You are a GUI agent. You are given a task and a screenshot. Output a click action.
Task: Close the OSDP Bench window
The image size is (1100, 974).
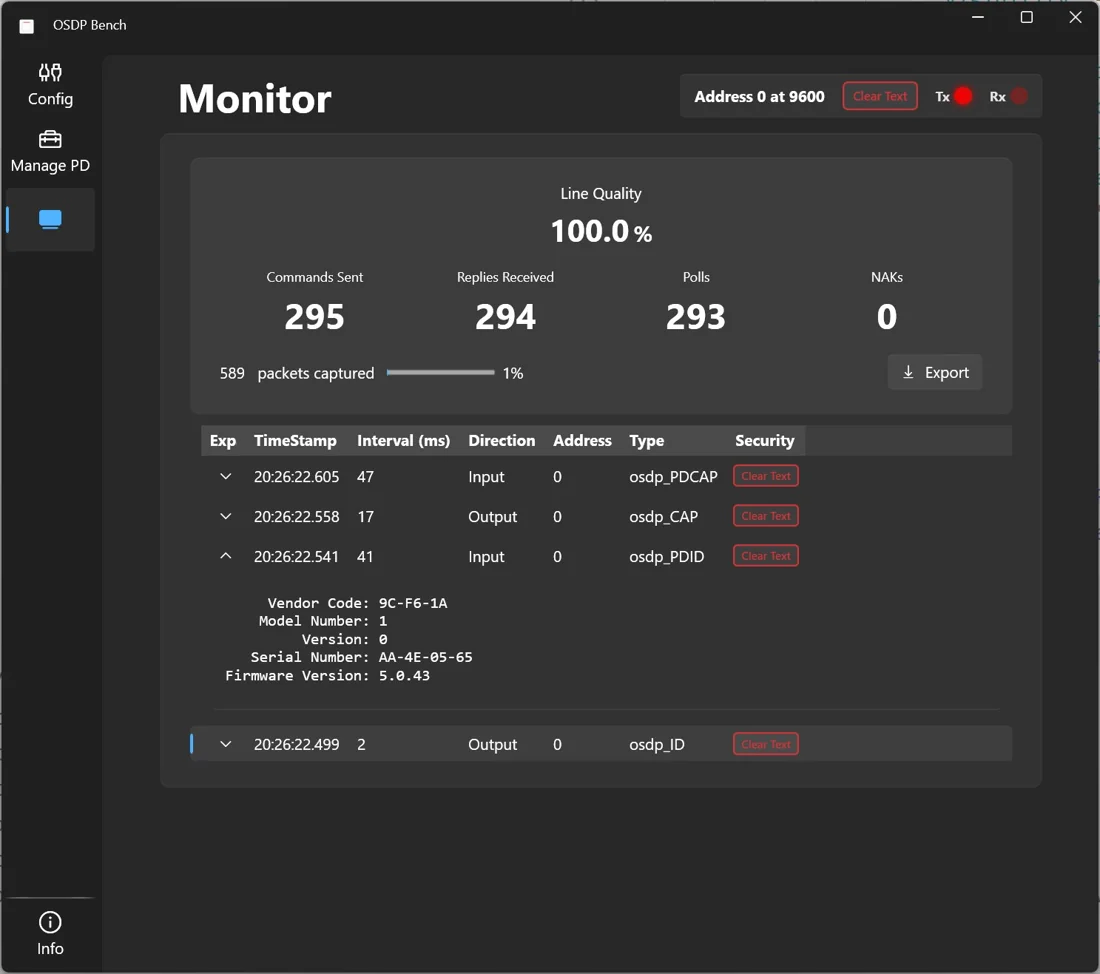(1075, 17)
